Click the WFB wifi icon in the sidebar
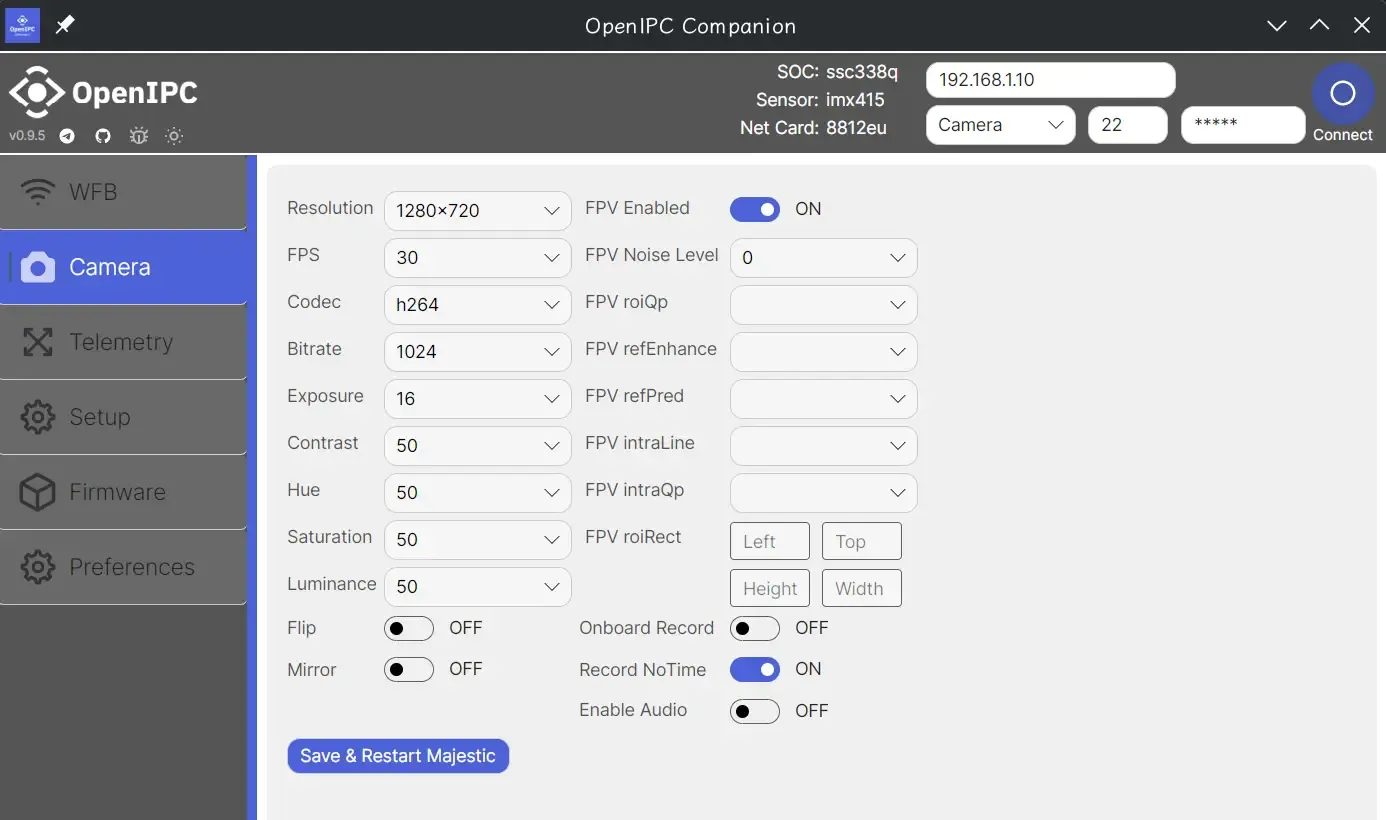 38,192
